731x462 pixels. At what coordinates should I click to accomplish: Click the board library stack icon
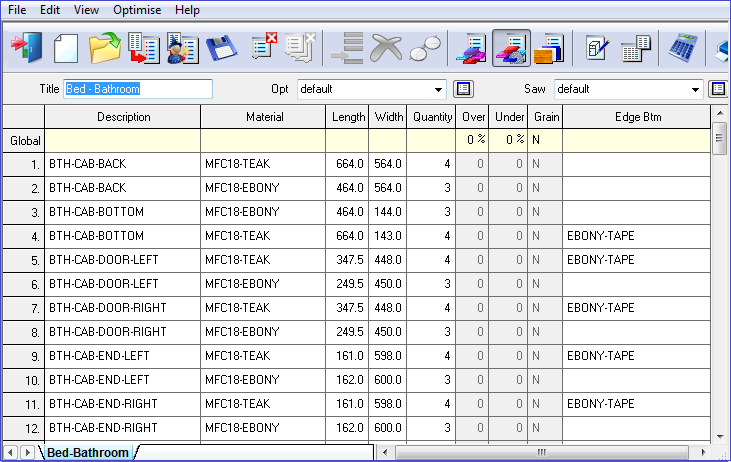pos(549,48)
